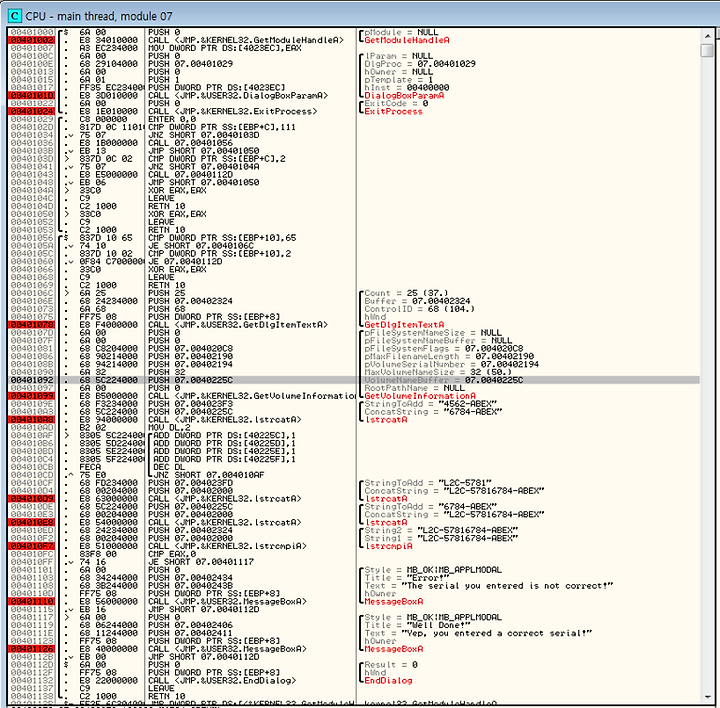Click red GetModuleHandleA comment
The width and height of the screenshot is (720, 708).
click(407, 40)
